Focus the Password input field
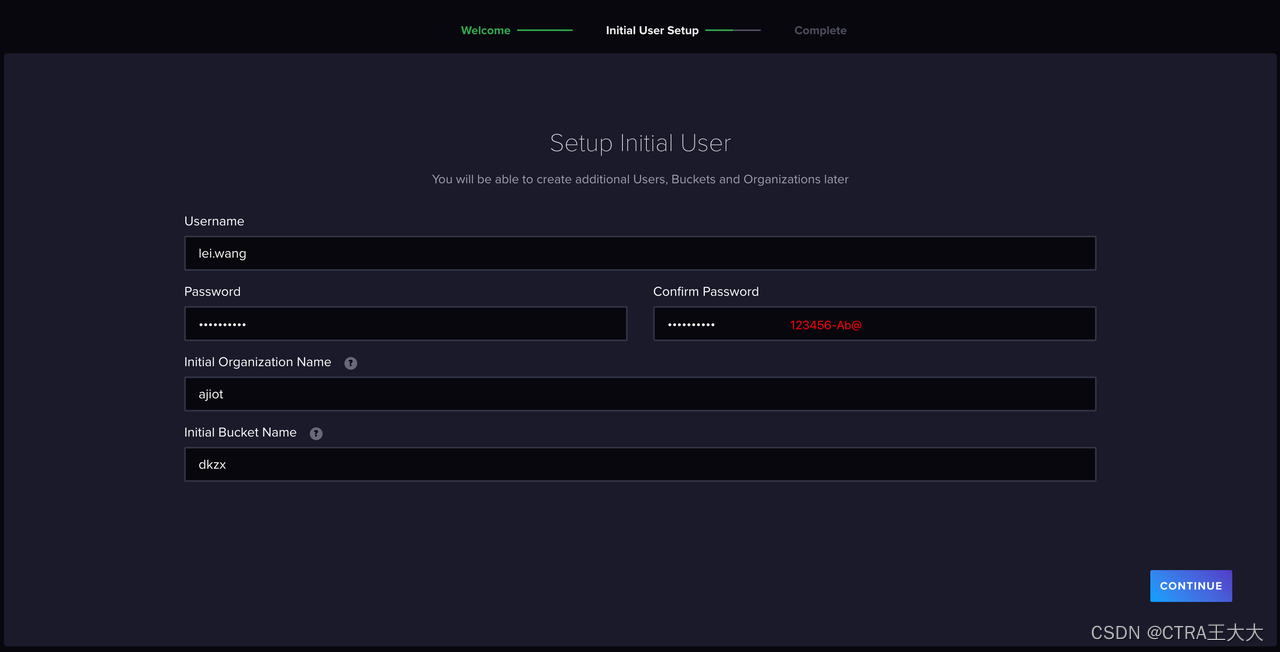This screenshot has height=652, width=1280. tap(405, 323)
